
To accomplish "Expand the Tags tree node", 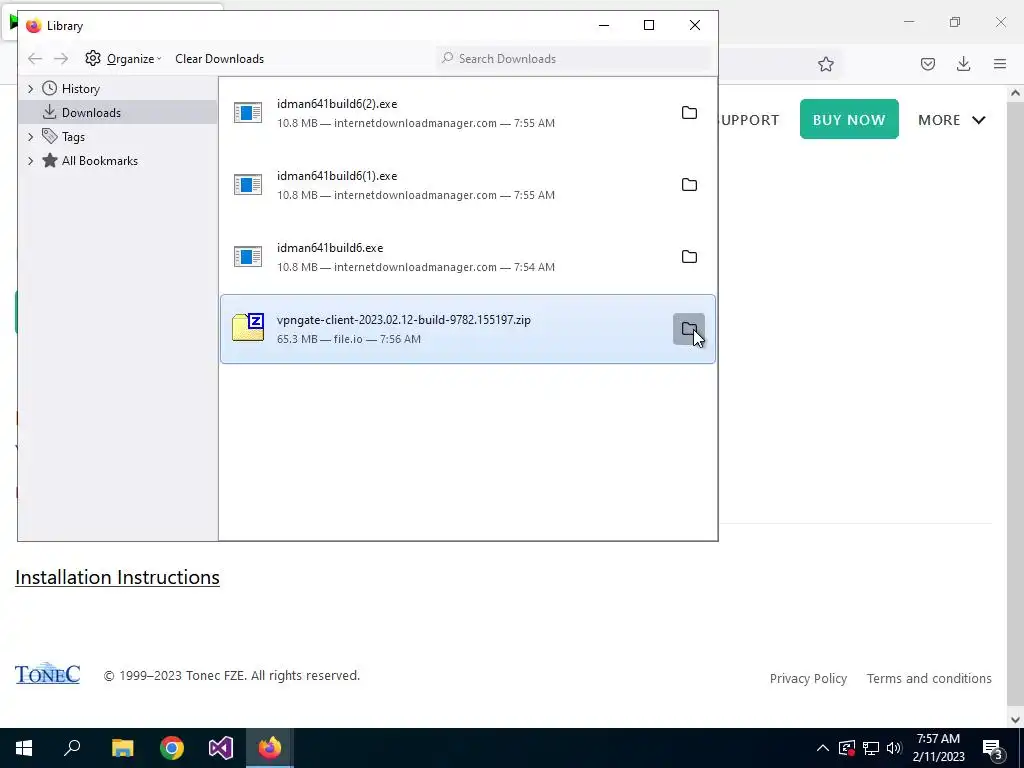I will click(x=30, y=136).
